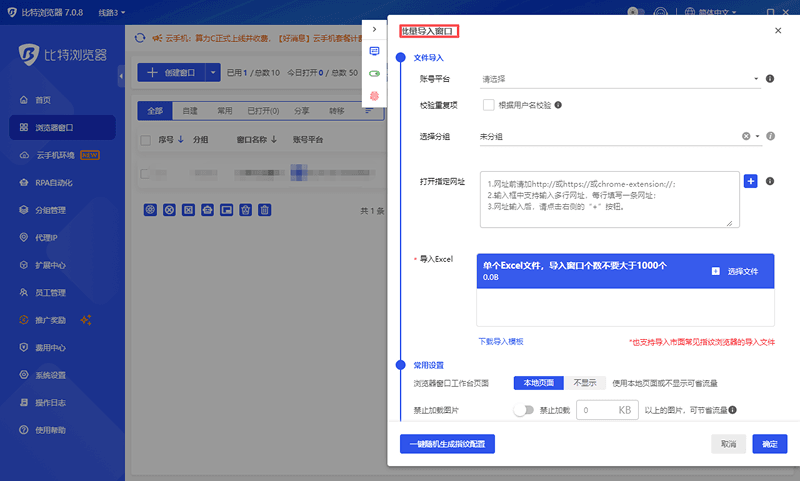This screenshot has height=481, width=800.
Task: Click the 下载导入模板 link
Action: 501,342
